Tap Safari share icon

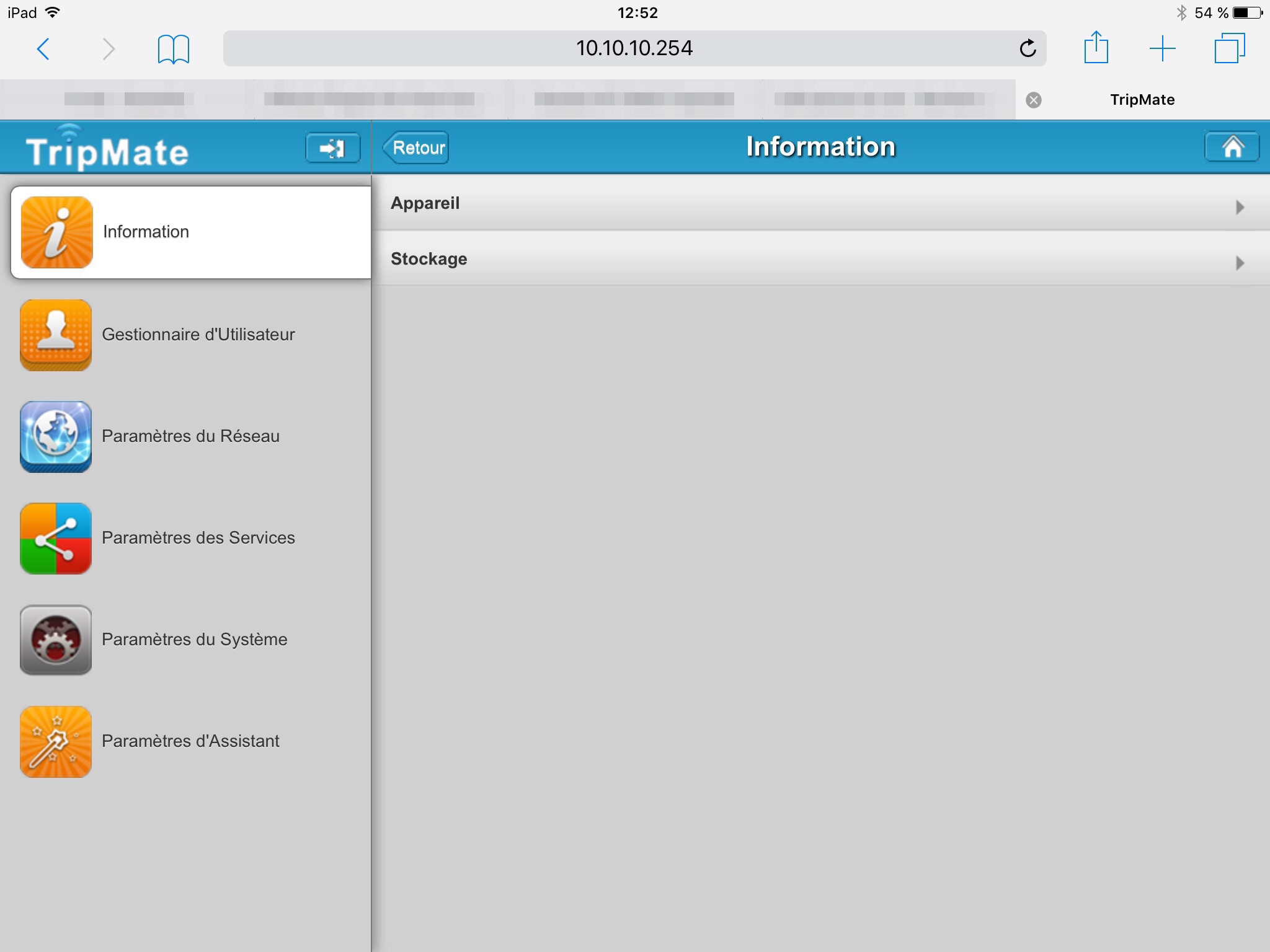[x=1096, y=48]
